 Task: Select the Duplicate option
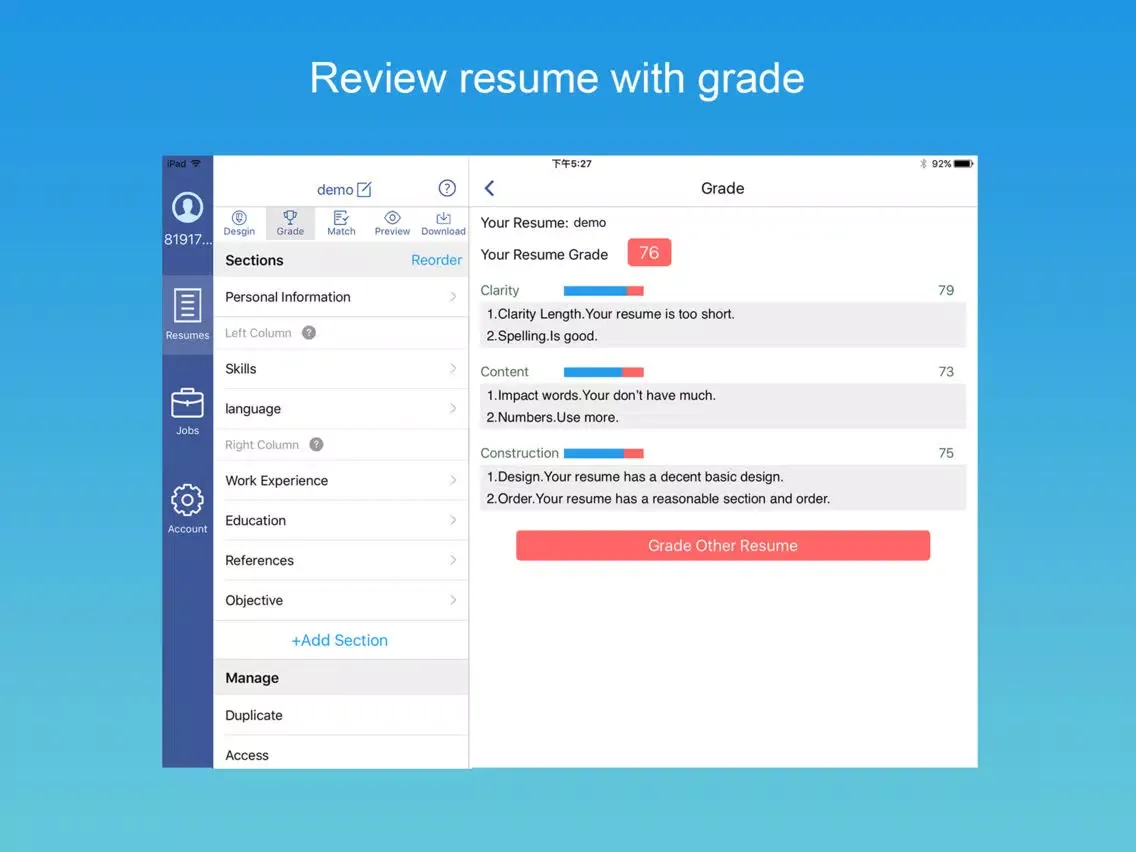pos(341,715)
